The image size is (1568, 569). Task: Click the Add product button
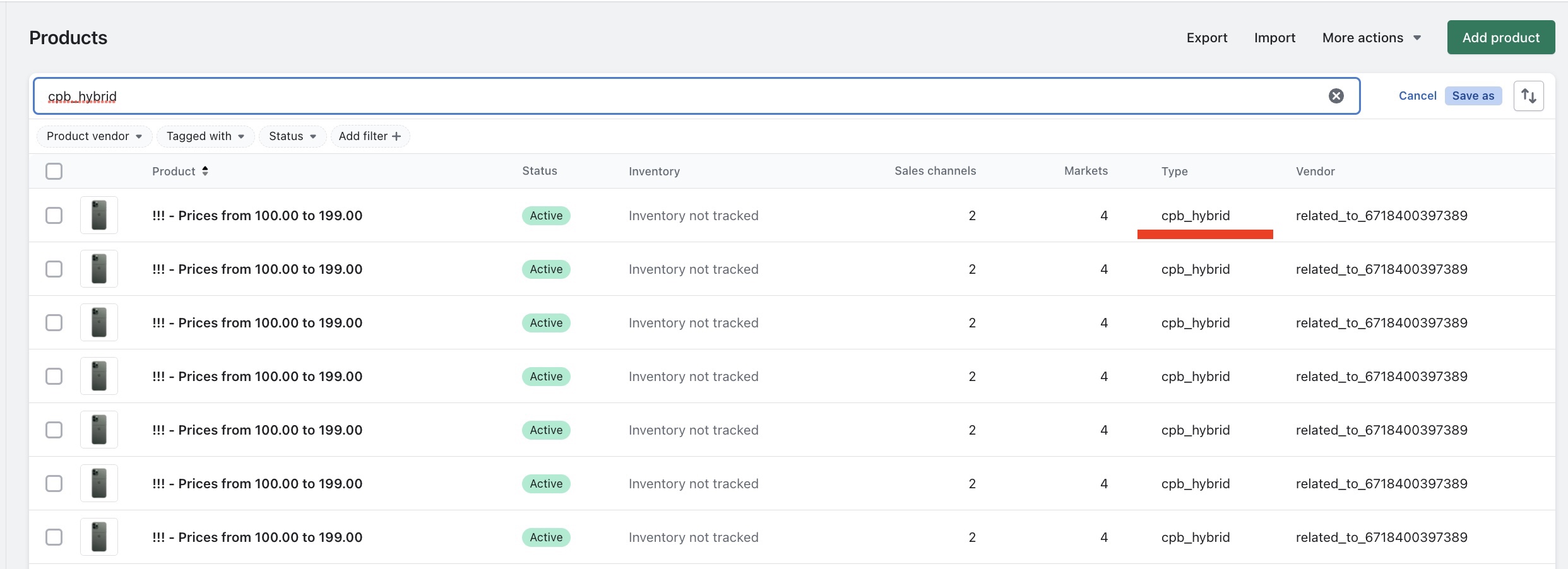click(x=1500, y=37)
